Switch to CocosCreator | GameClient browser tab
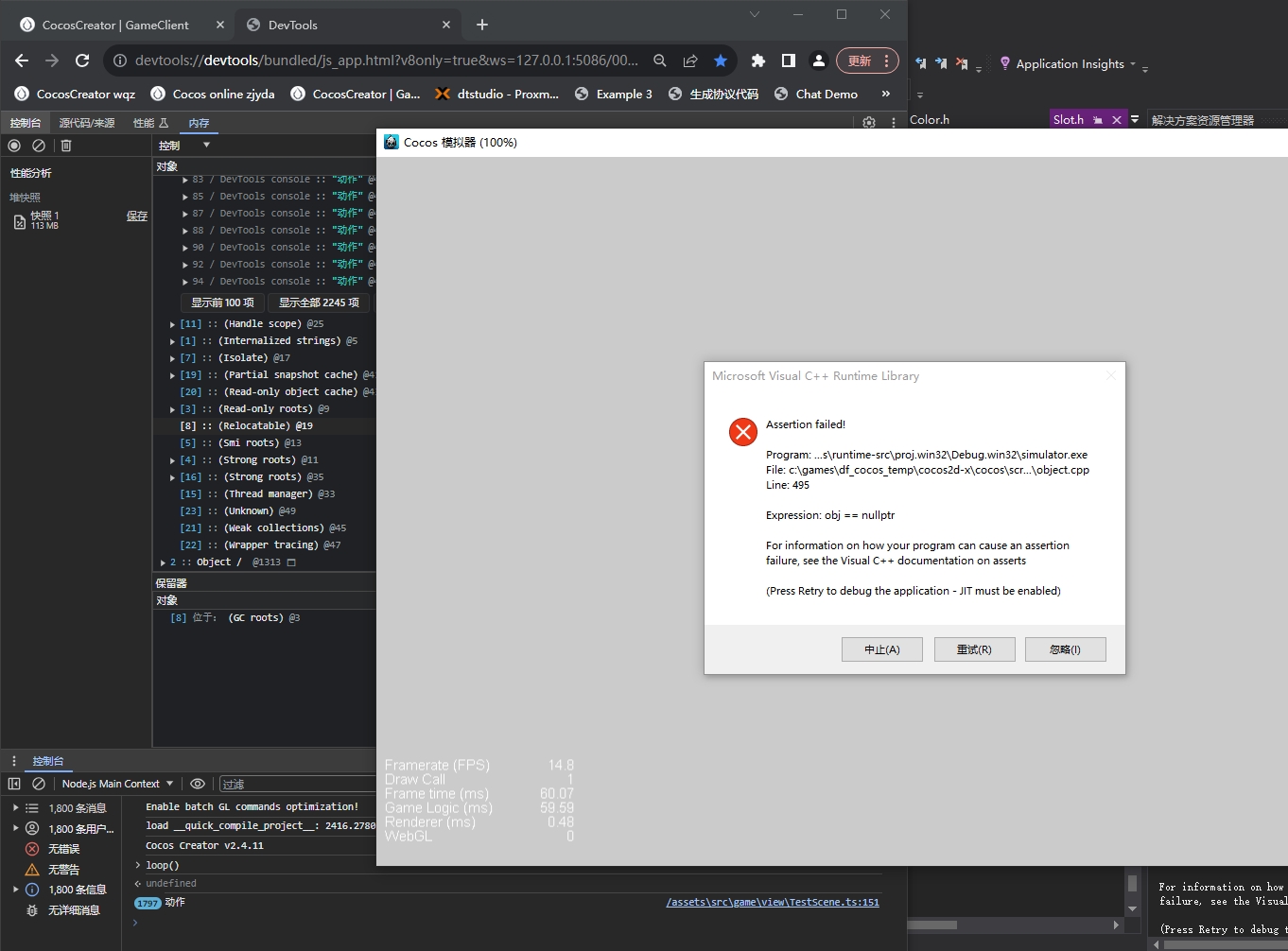 tap(116, 25)
